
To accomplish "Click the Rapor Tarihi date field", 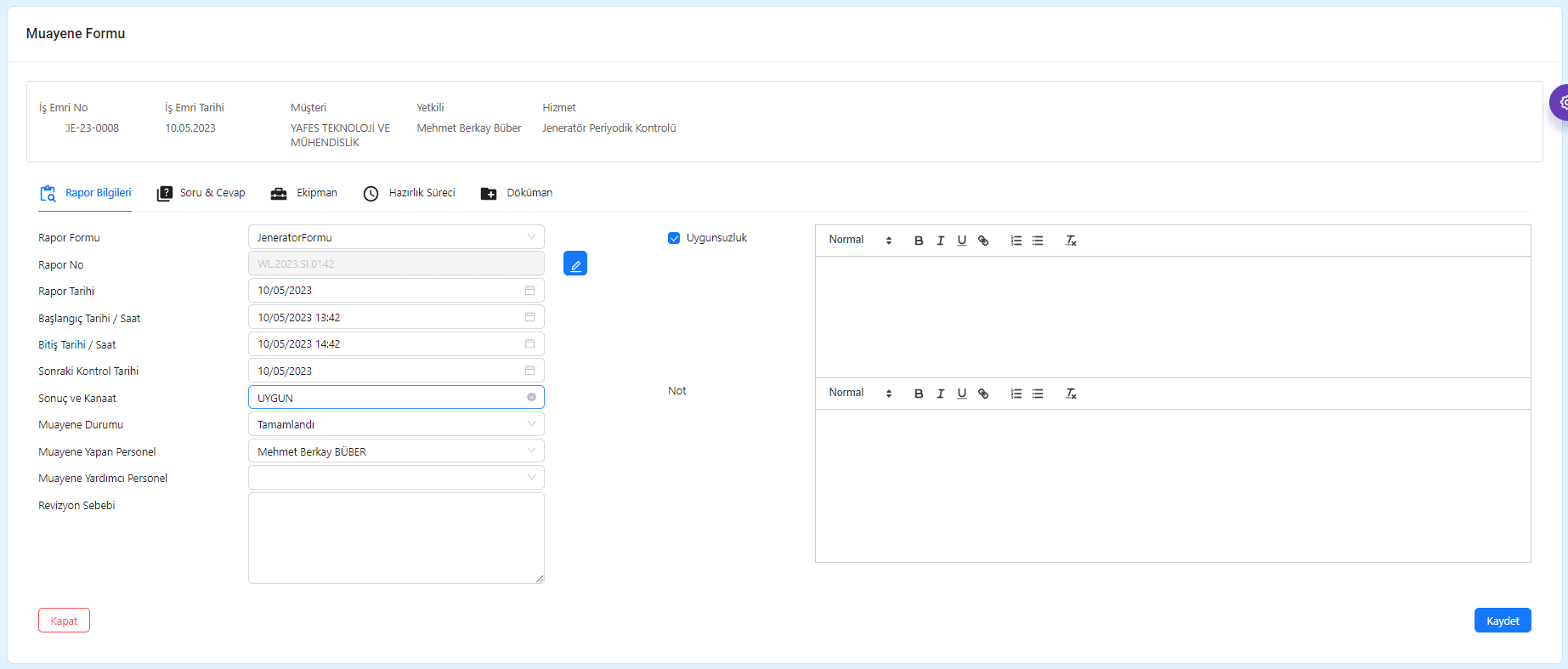I will (396, 291).
